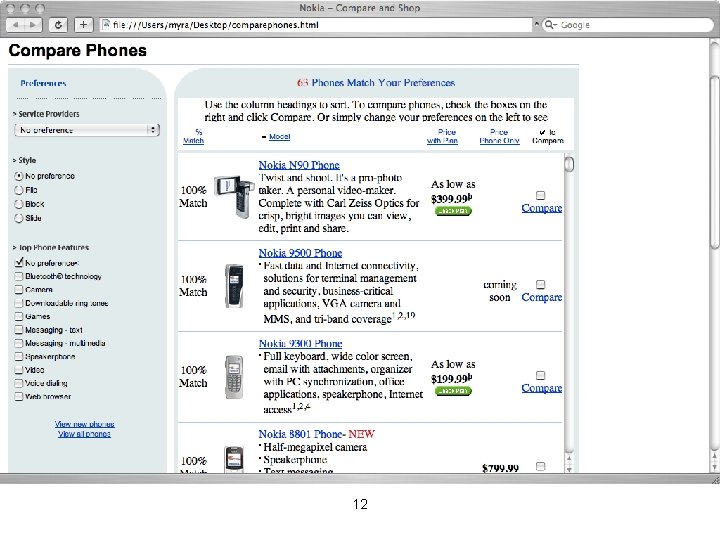Check the Voice dialing checkbox
The width and height of the screenshot is (720, 540).
pyautogui.click(x=19, y=383)
